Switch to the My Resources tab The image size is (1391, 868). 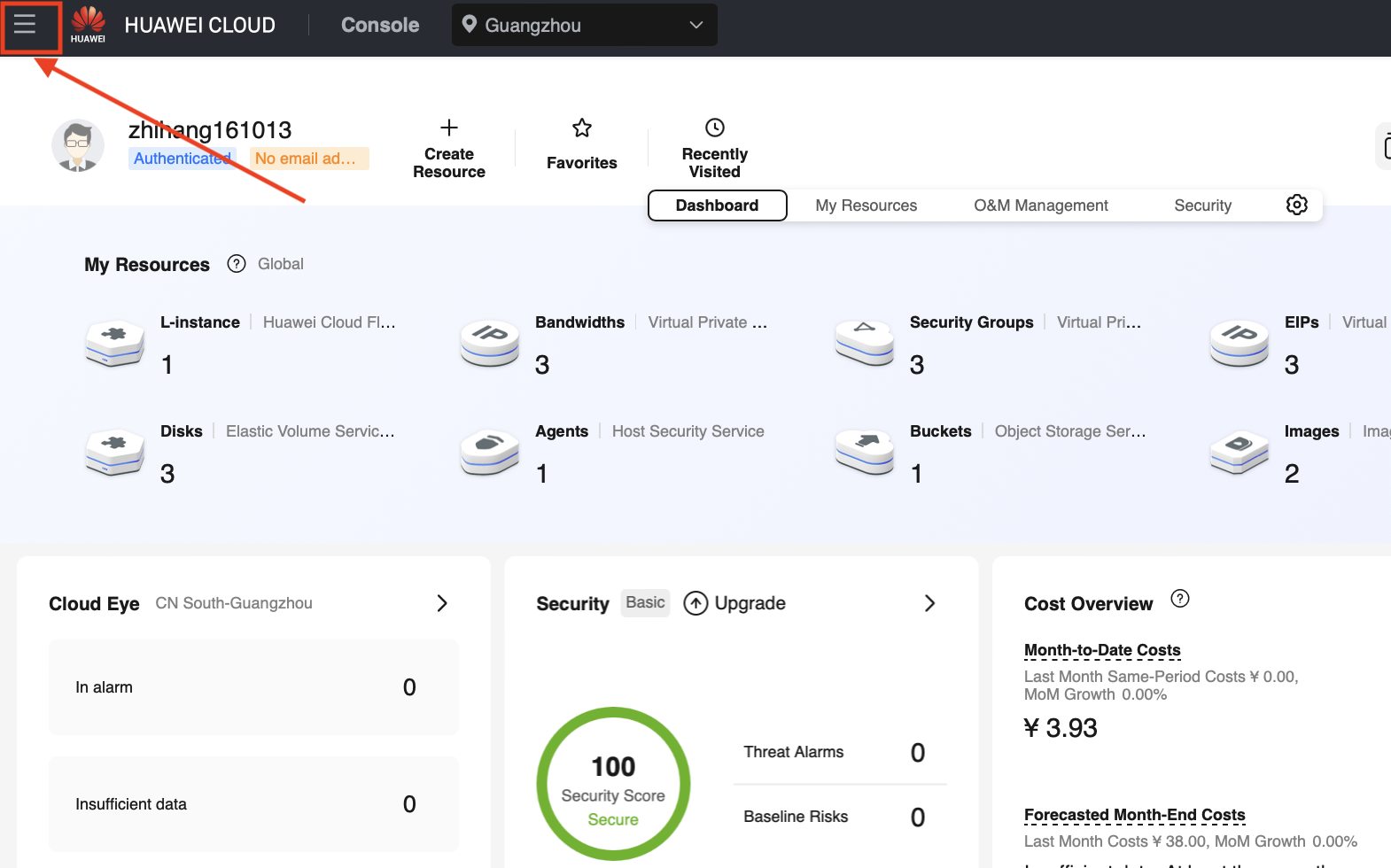point(866,205)
